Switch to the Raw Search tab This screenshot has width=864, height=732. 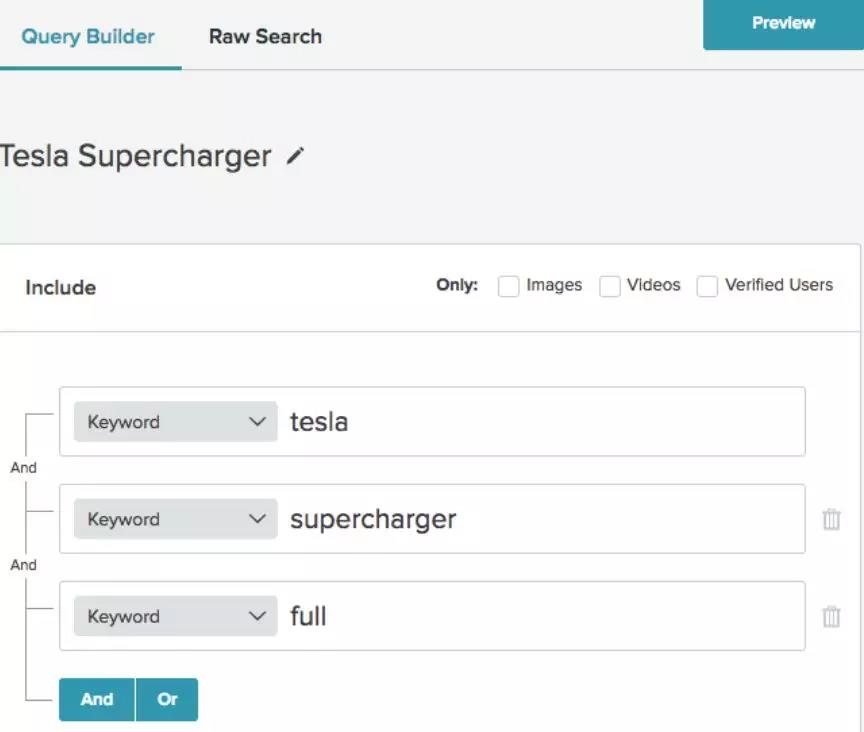(265, 37)
